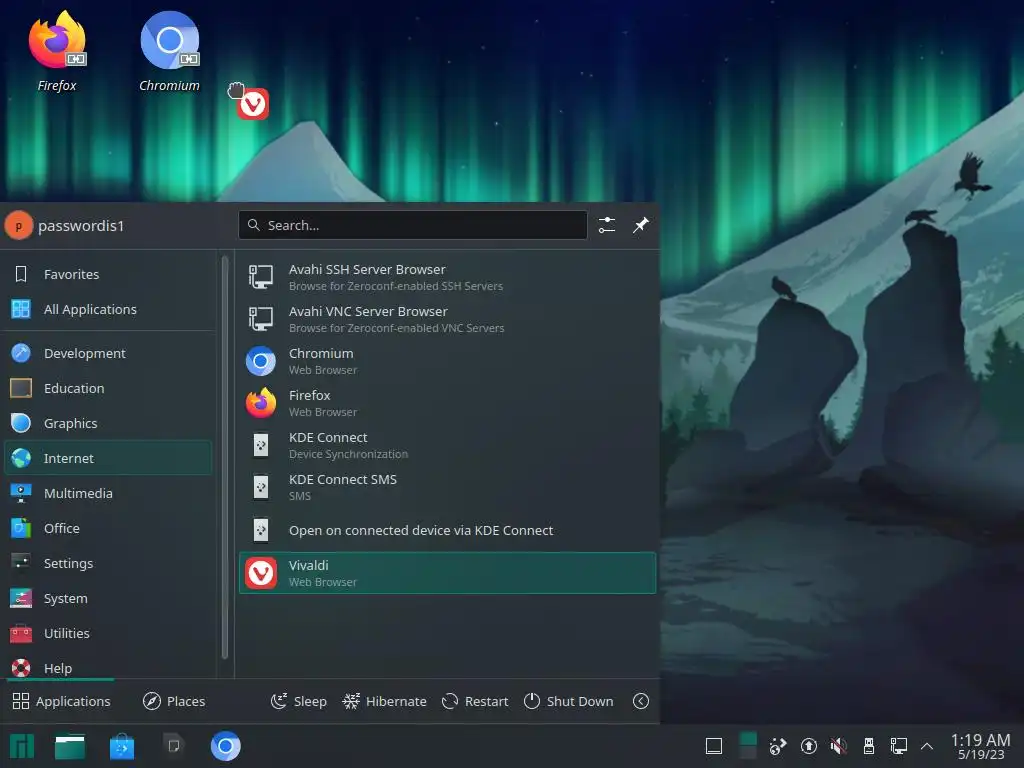
Task: Open Multimedia category
Action: [x=108, y=494]
